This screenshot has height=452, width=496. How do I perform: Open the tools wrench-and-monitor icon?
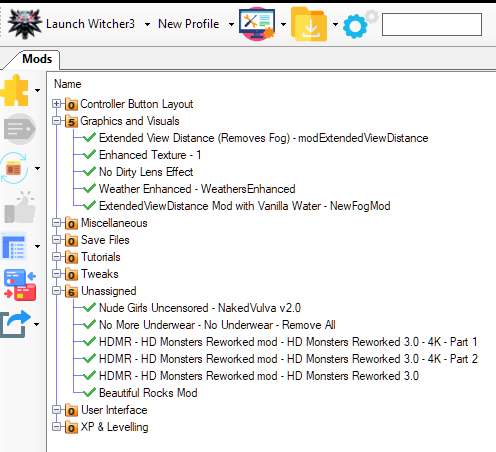coord(257,24)
